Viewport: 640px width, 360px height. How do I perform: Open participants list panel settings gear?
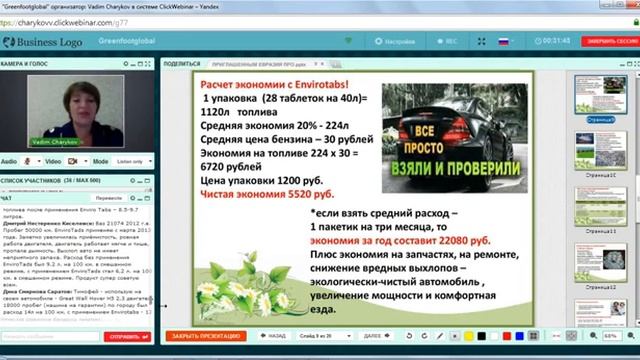pos(132,180)
